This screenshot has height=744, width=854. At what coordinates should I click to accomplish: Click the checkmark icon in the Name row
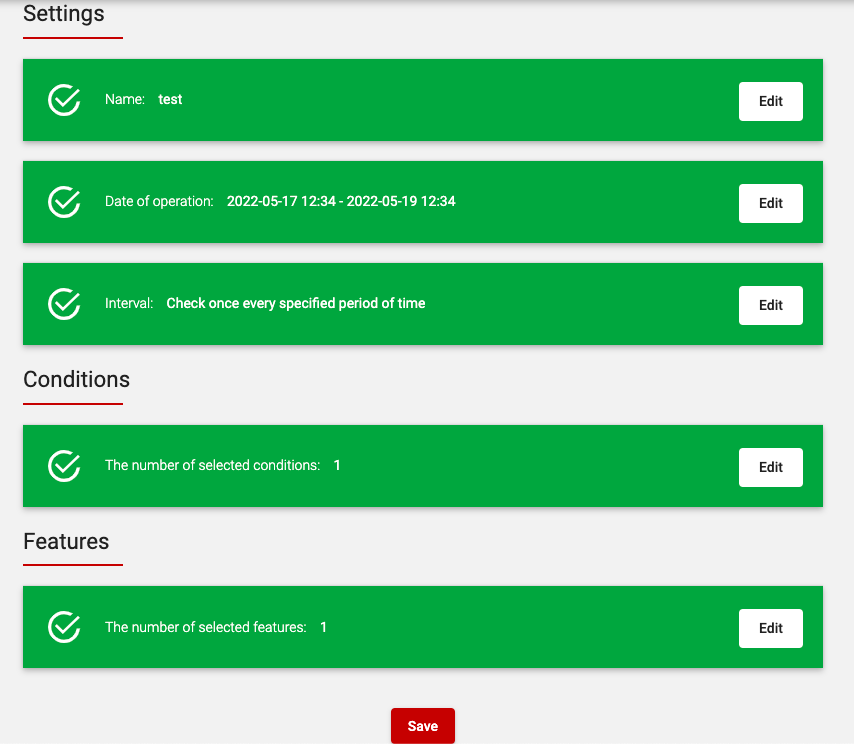pos(64,100)
